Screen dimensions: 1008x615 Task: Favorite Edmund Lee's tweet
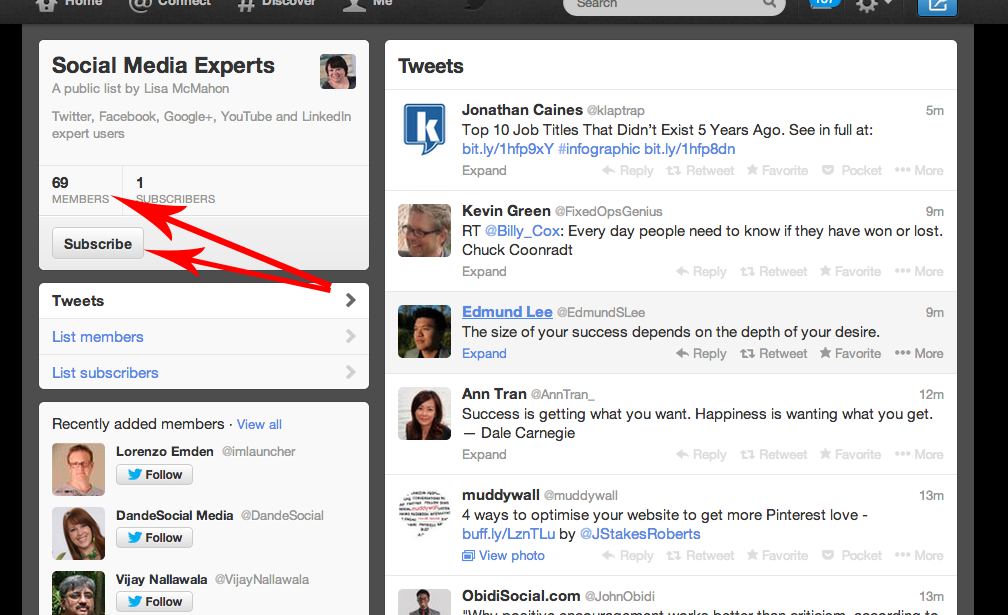click(850, 353)
